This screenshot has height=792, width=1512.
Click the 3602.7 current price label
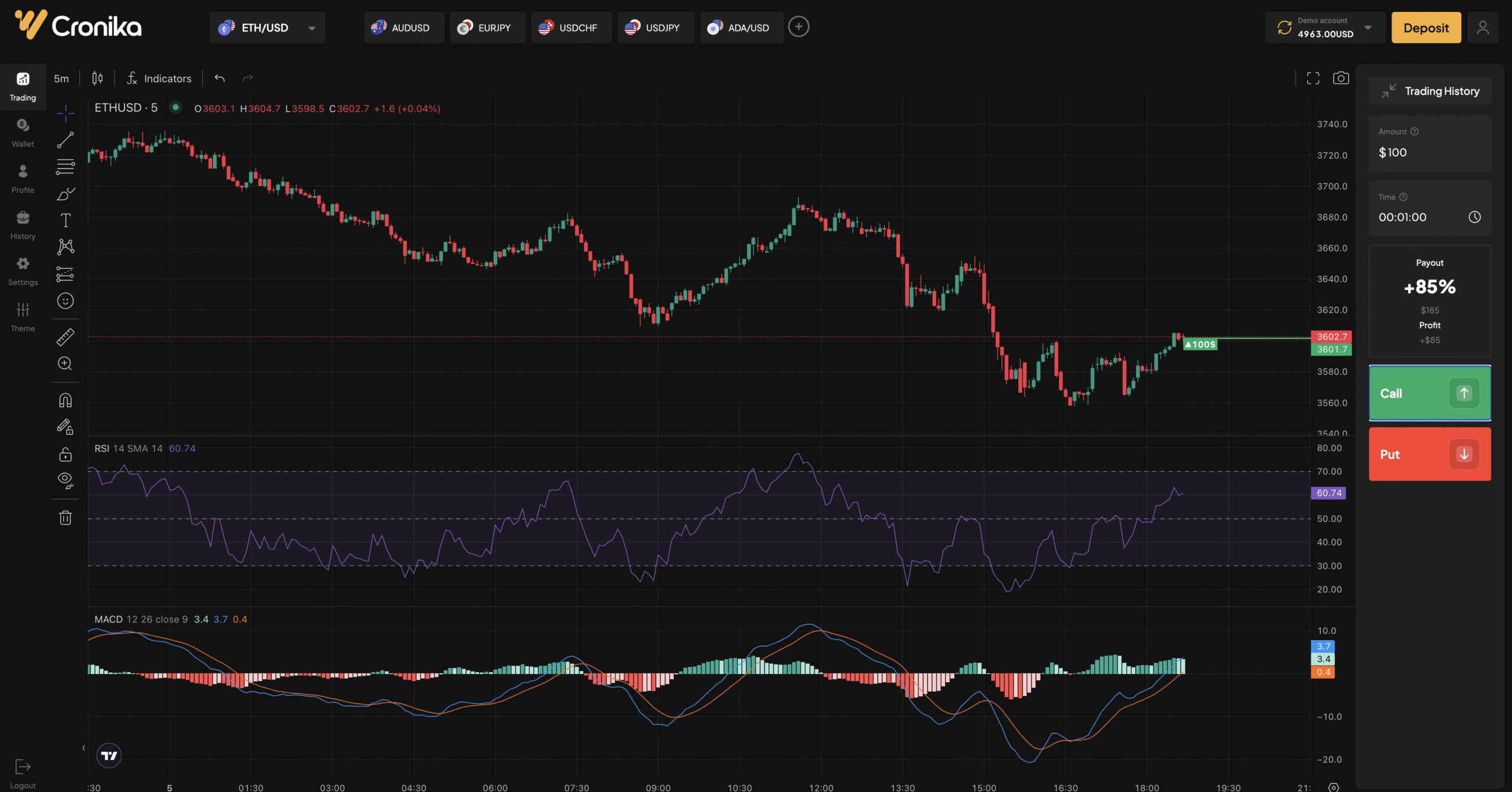1331,337
